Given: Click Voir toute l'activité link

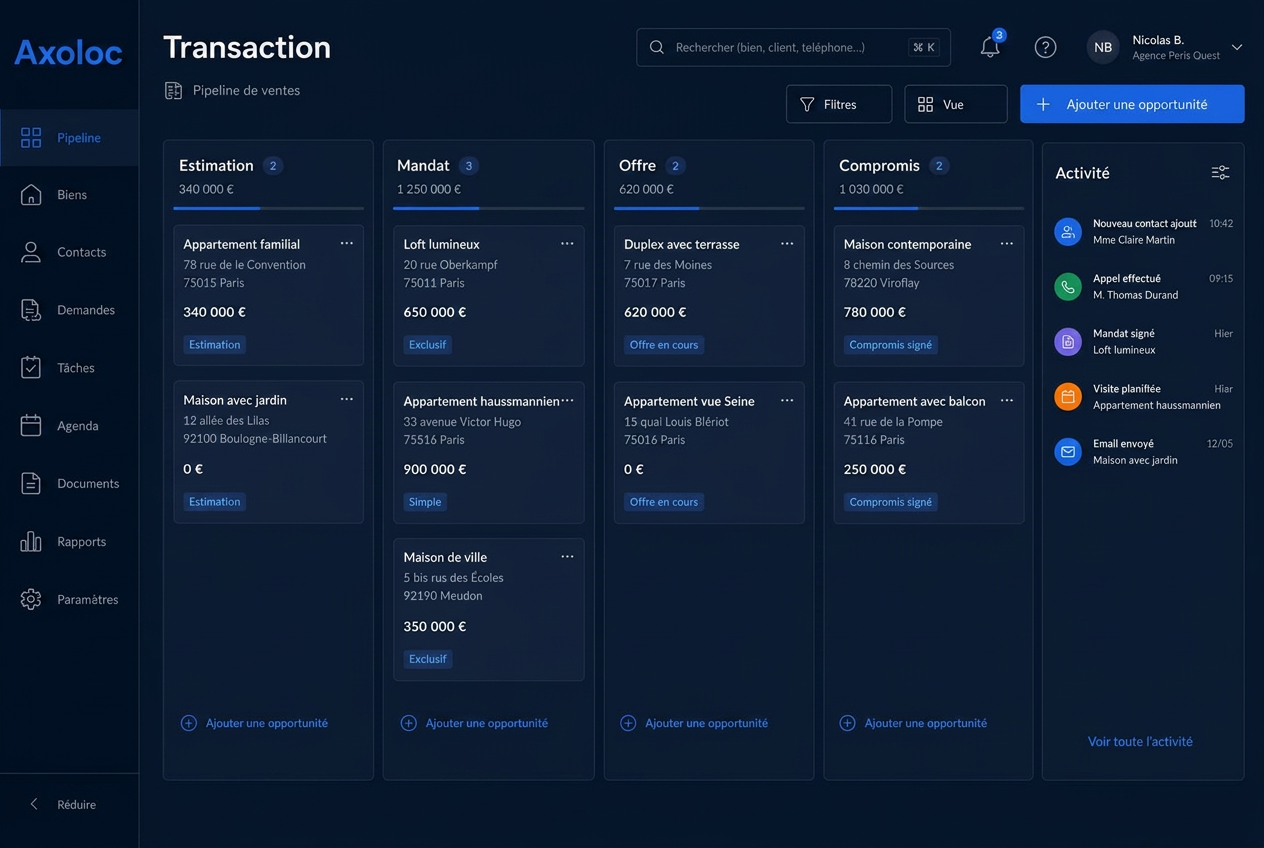Looking at the screenshot, I should point(1140,742).
